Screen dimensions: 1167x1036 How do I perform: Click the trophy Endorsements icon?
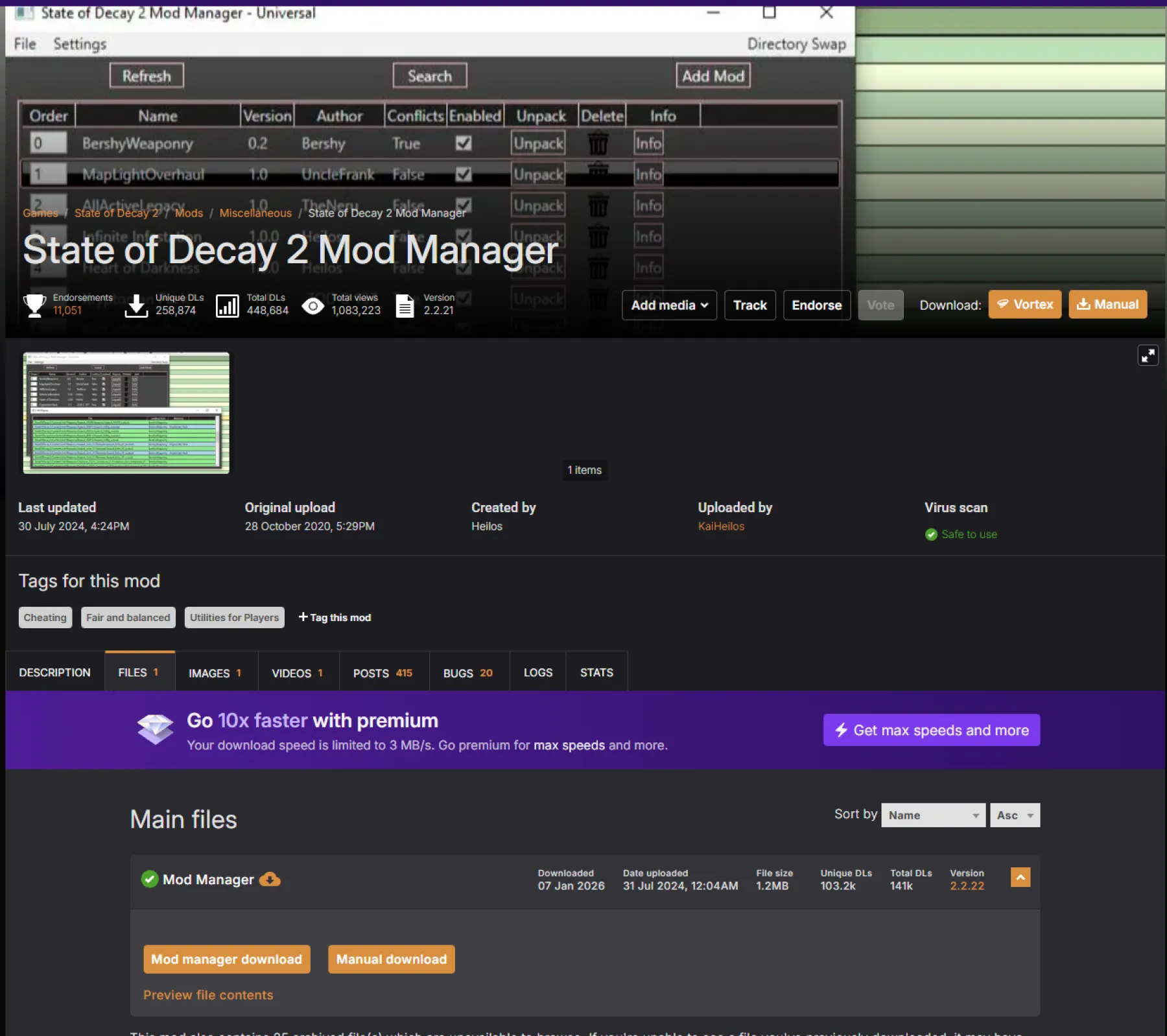pos(34,305)
